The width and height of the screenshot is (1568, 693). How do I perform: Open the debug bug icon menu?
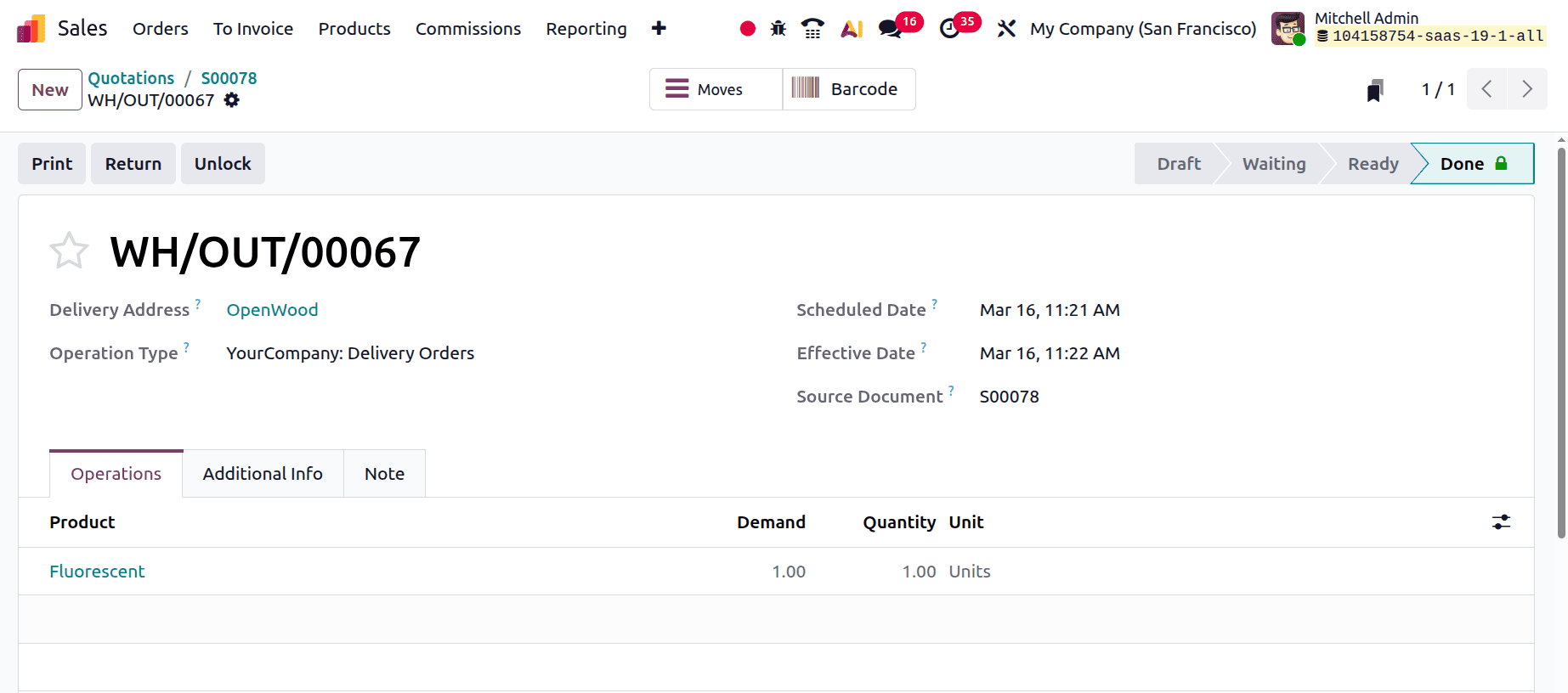778,29
